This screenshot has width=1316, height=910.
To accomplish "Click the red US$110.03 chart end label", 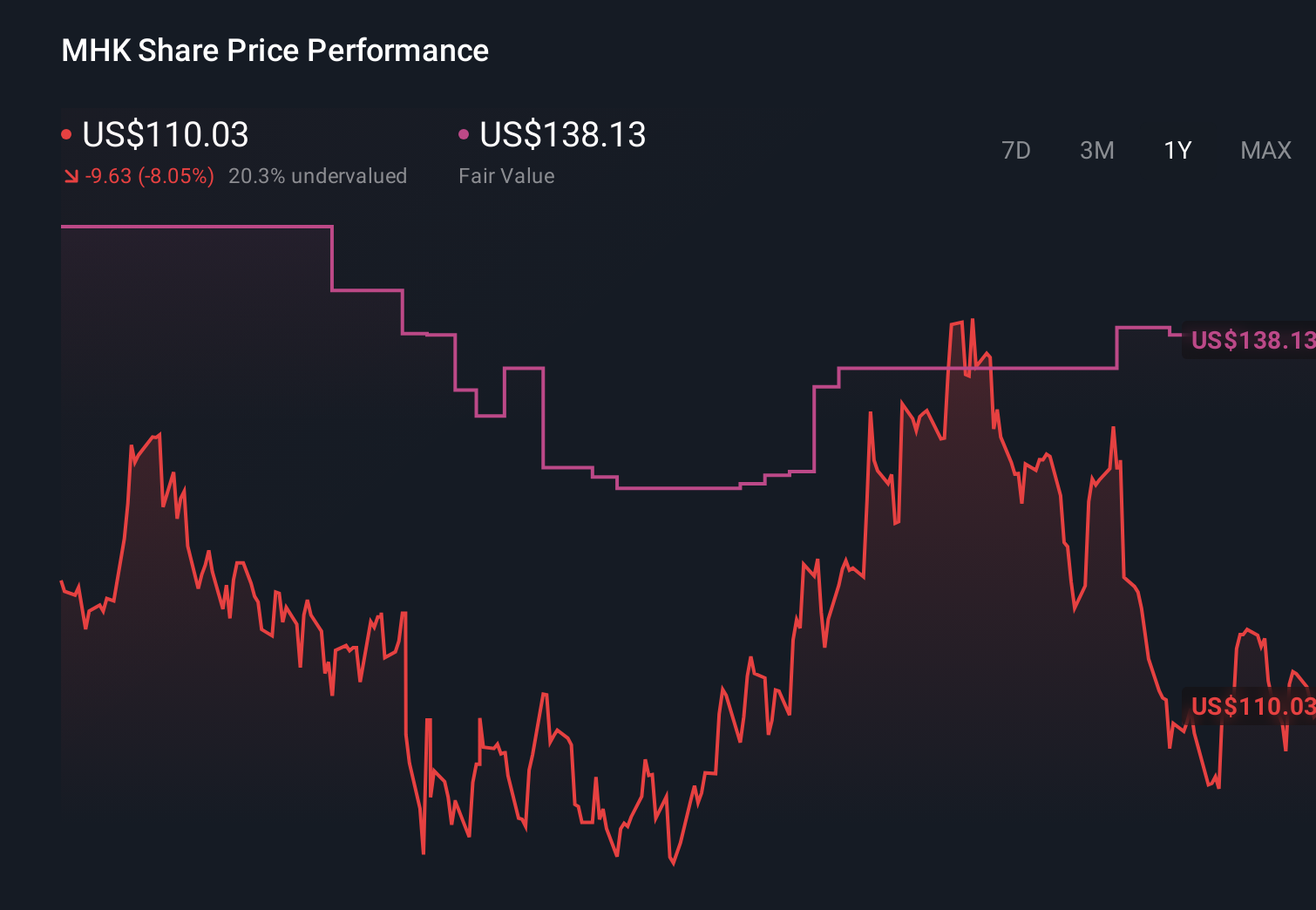I will coord(1252,706).
